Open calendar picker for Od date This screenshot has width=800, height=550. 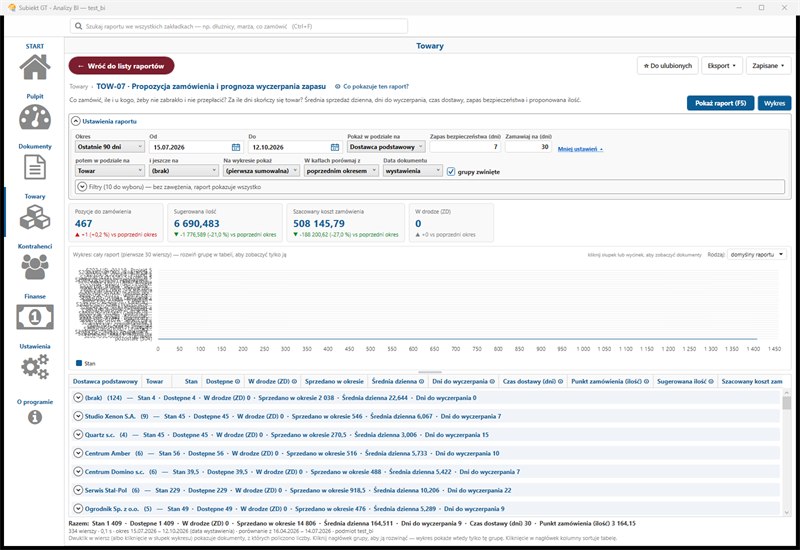click(x=236, y=147)
